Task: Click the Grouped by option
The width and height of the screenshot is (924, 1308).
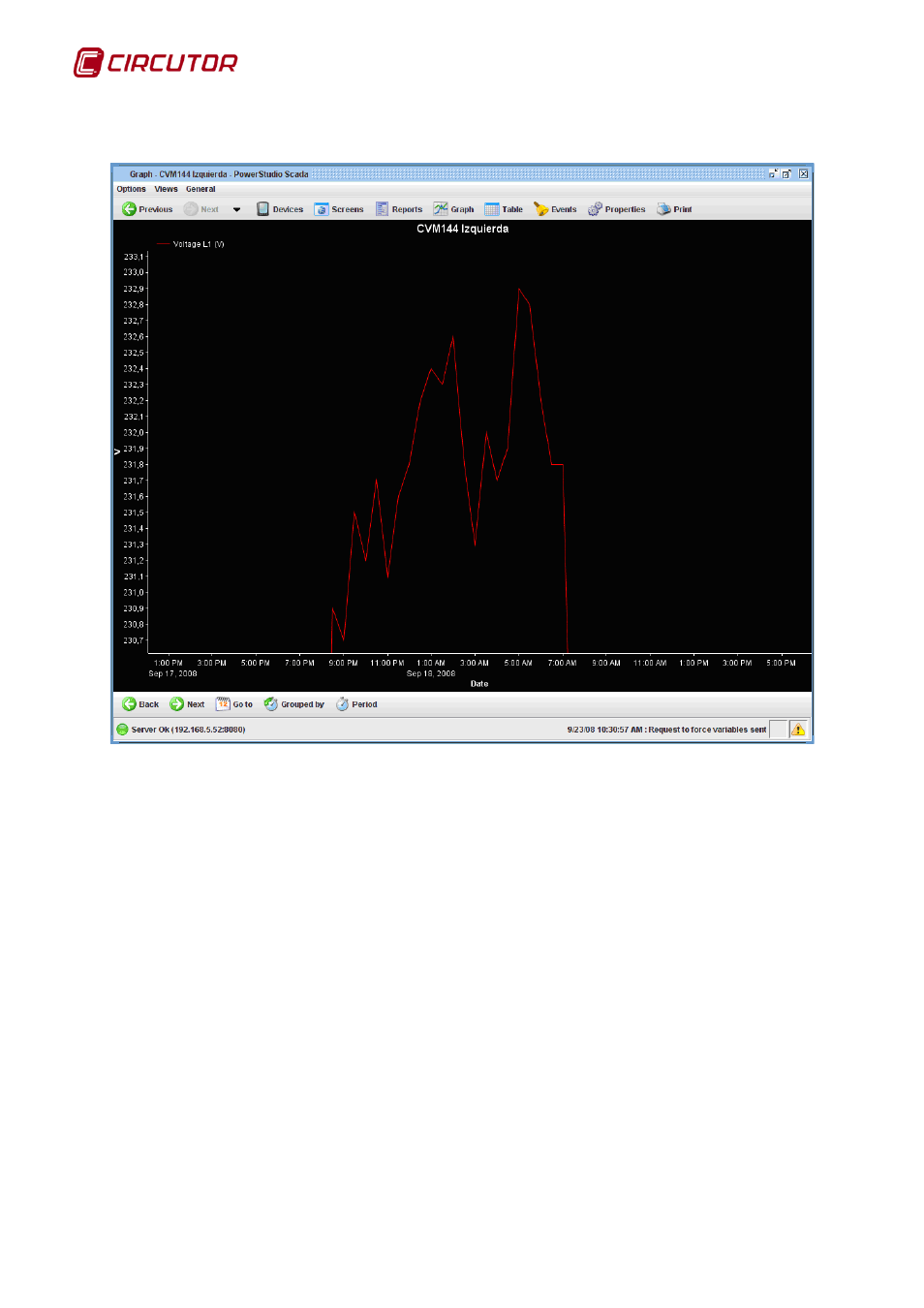Action: tap(294, 704)
